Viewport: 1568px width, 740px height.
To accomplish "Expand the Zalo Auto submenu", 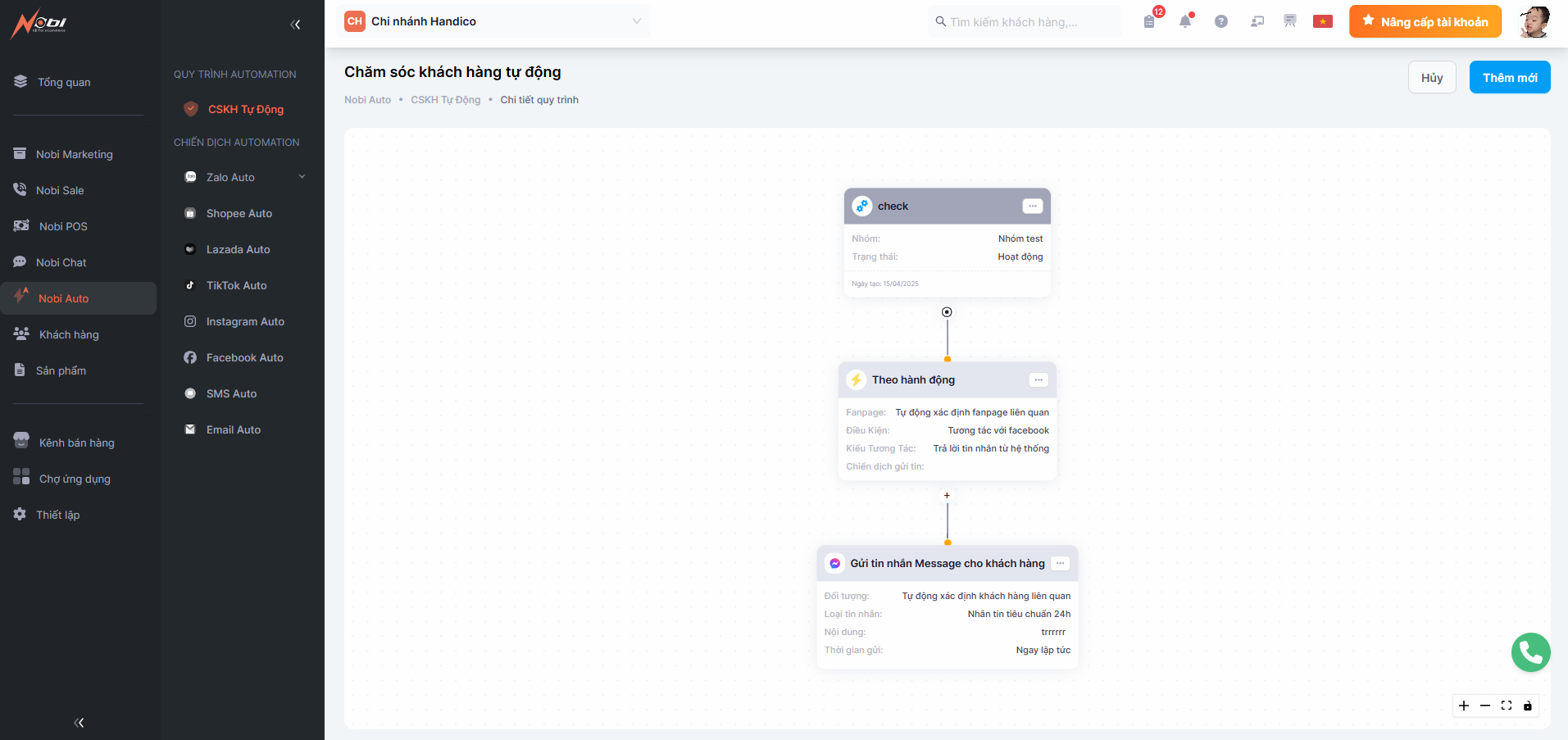I will tap(302, 177).
